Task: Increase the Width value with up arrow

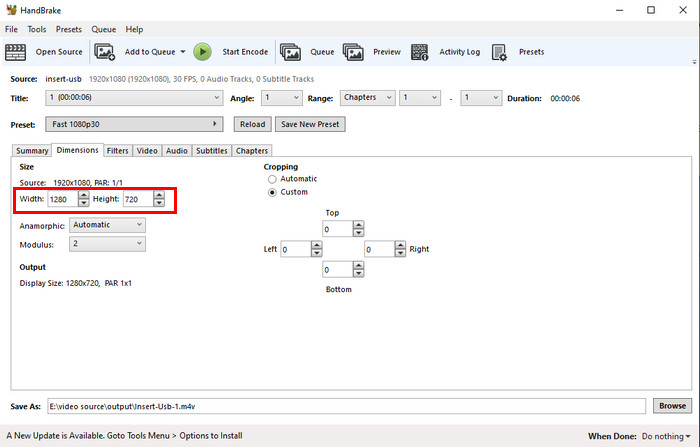Action: (x=83, y=195)
